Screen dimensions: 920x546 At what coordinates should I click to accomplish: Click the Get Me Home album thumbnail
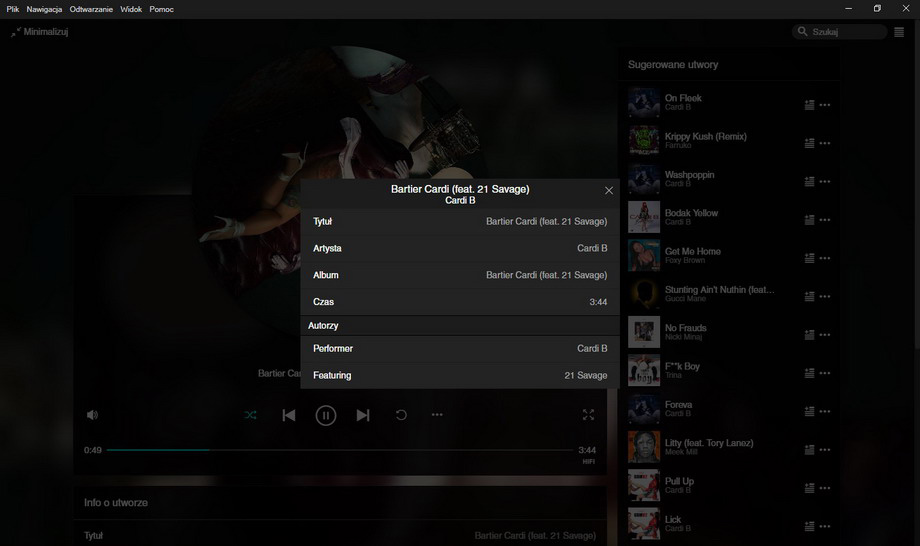point(643,256)
